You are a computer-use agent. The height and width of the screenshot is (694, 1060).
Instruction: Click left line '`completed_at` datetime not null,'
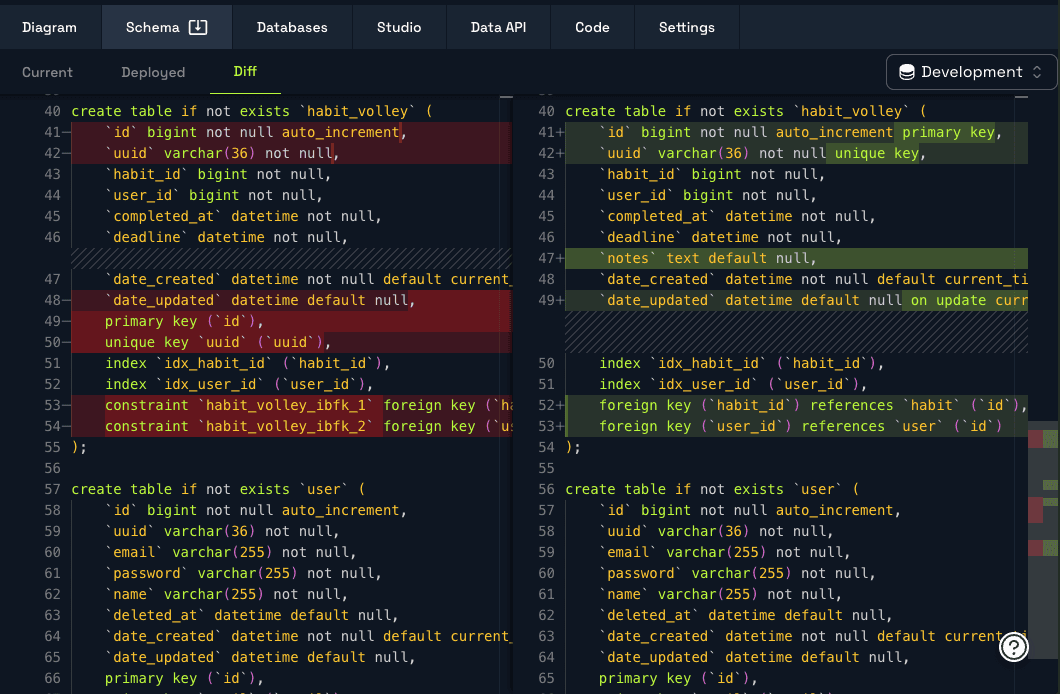(x=243, y=216)
